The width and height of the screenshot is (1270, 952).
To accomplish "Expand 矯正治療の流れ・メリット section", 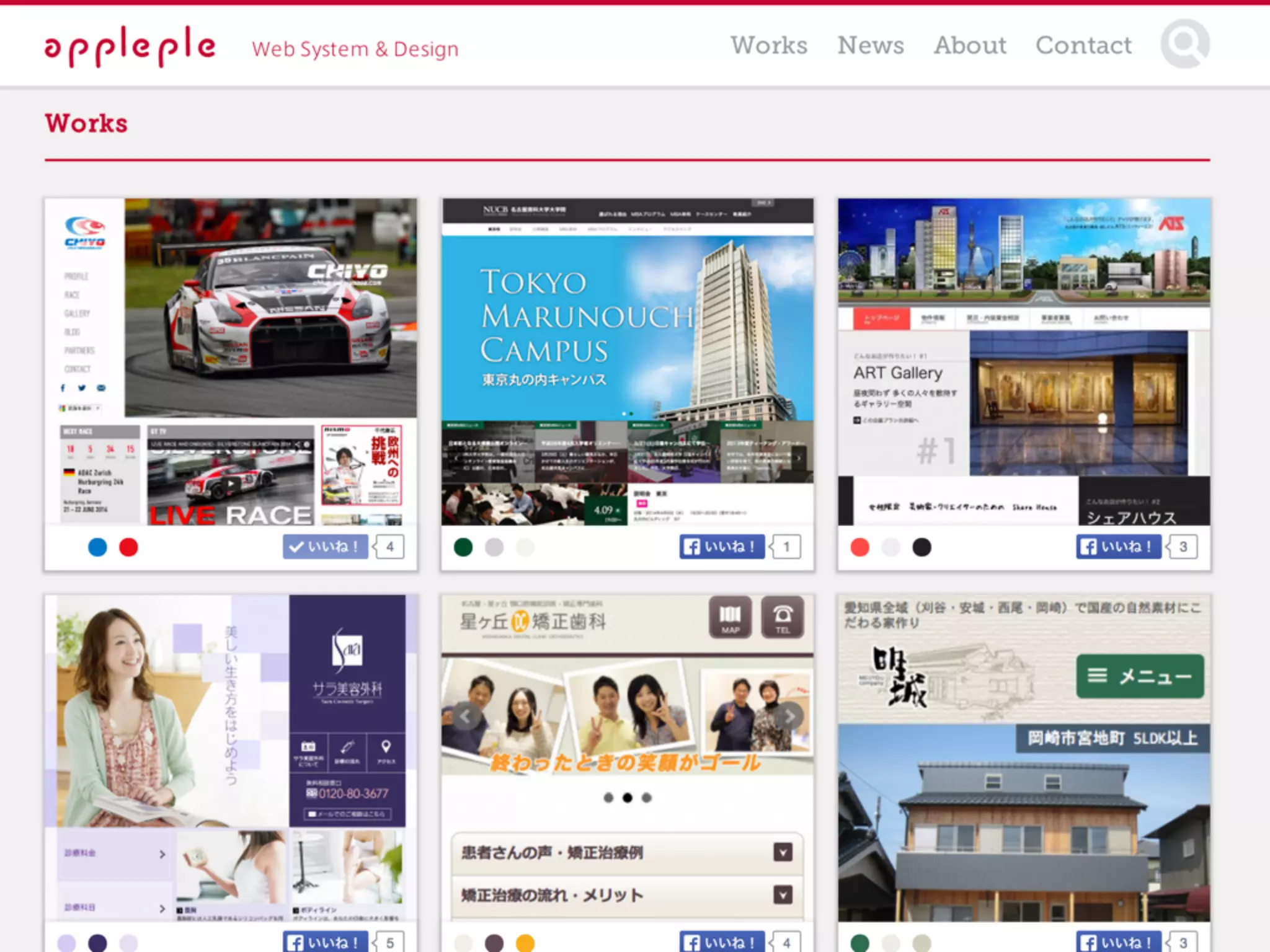I will point(783,895).
